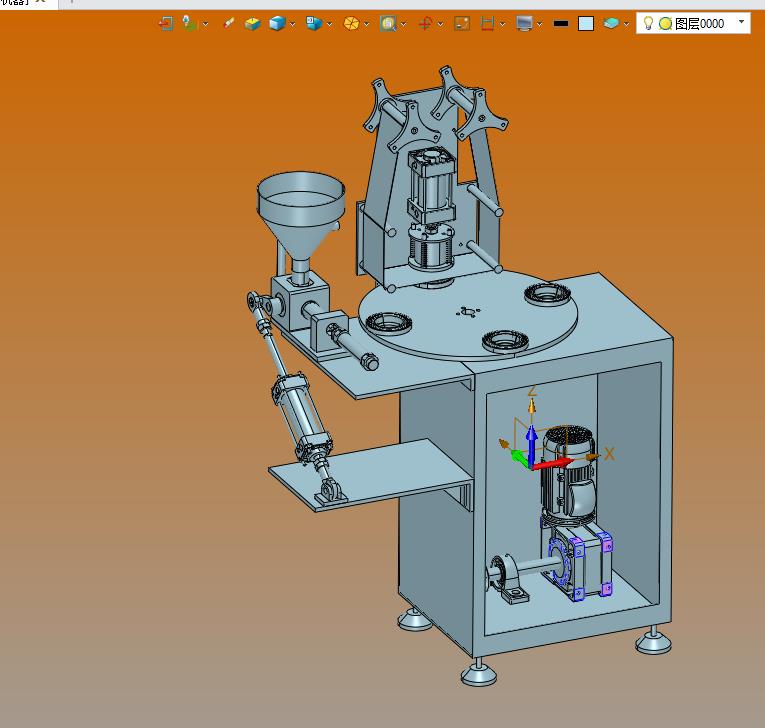The image size is (765, 728).
Task: Click the exit icon with red arrow
Action: click(x=166, y=23)
